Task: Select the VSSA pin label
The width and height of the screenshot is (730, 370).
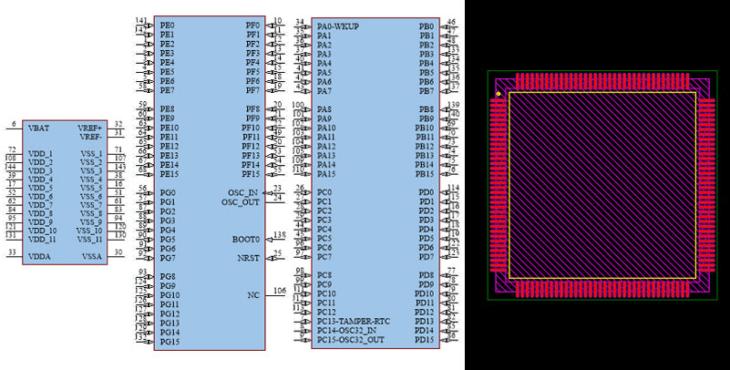Action: point(92,256)
